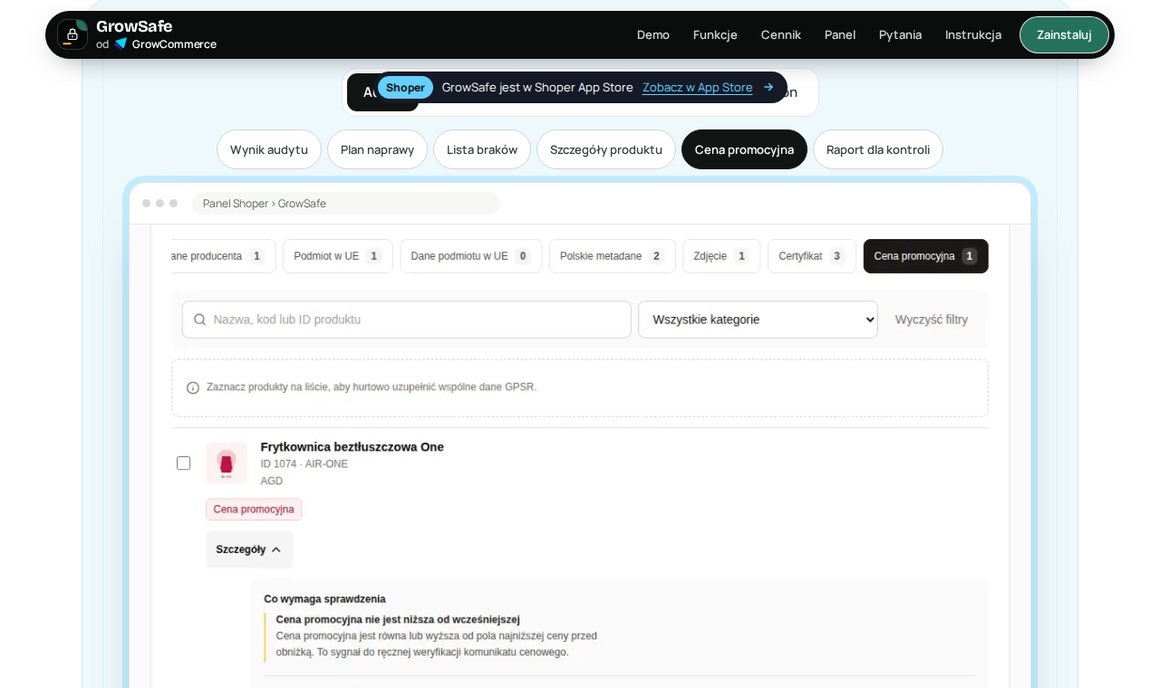Select the Cena promocyjna pill tab
Image resolution: width=1160 pixels, height=688 pixels.
click(x=744, y=149)
